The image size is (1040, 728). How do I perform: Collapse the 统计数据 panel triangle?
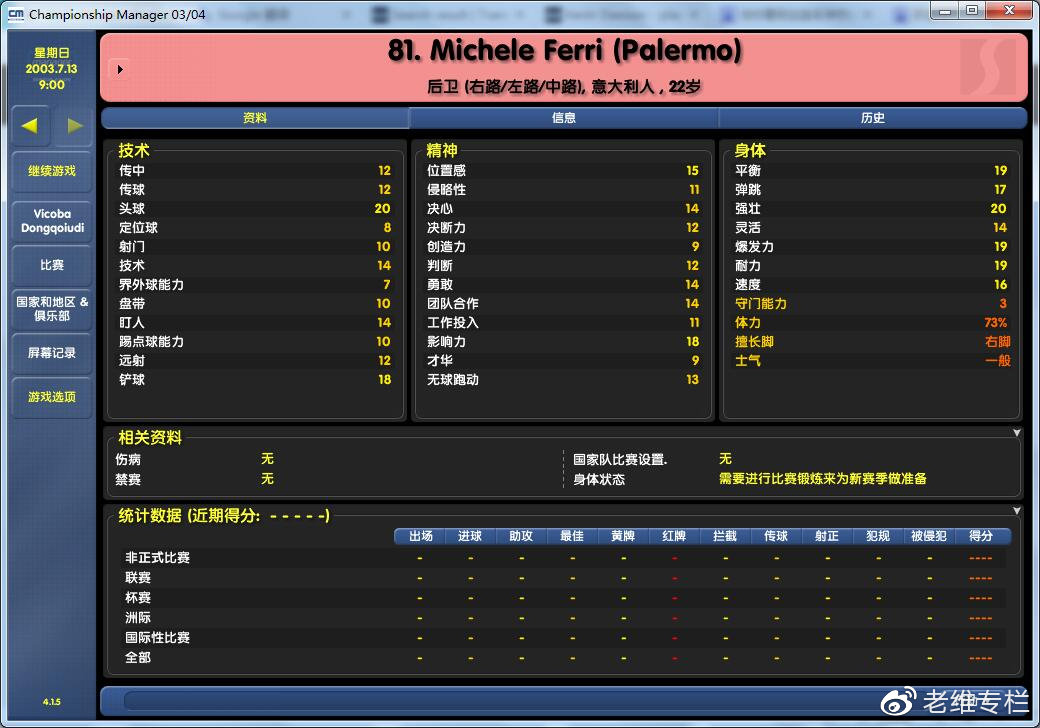tap(1017, 511)
